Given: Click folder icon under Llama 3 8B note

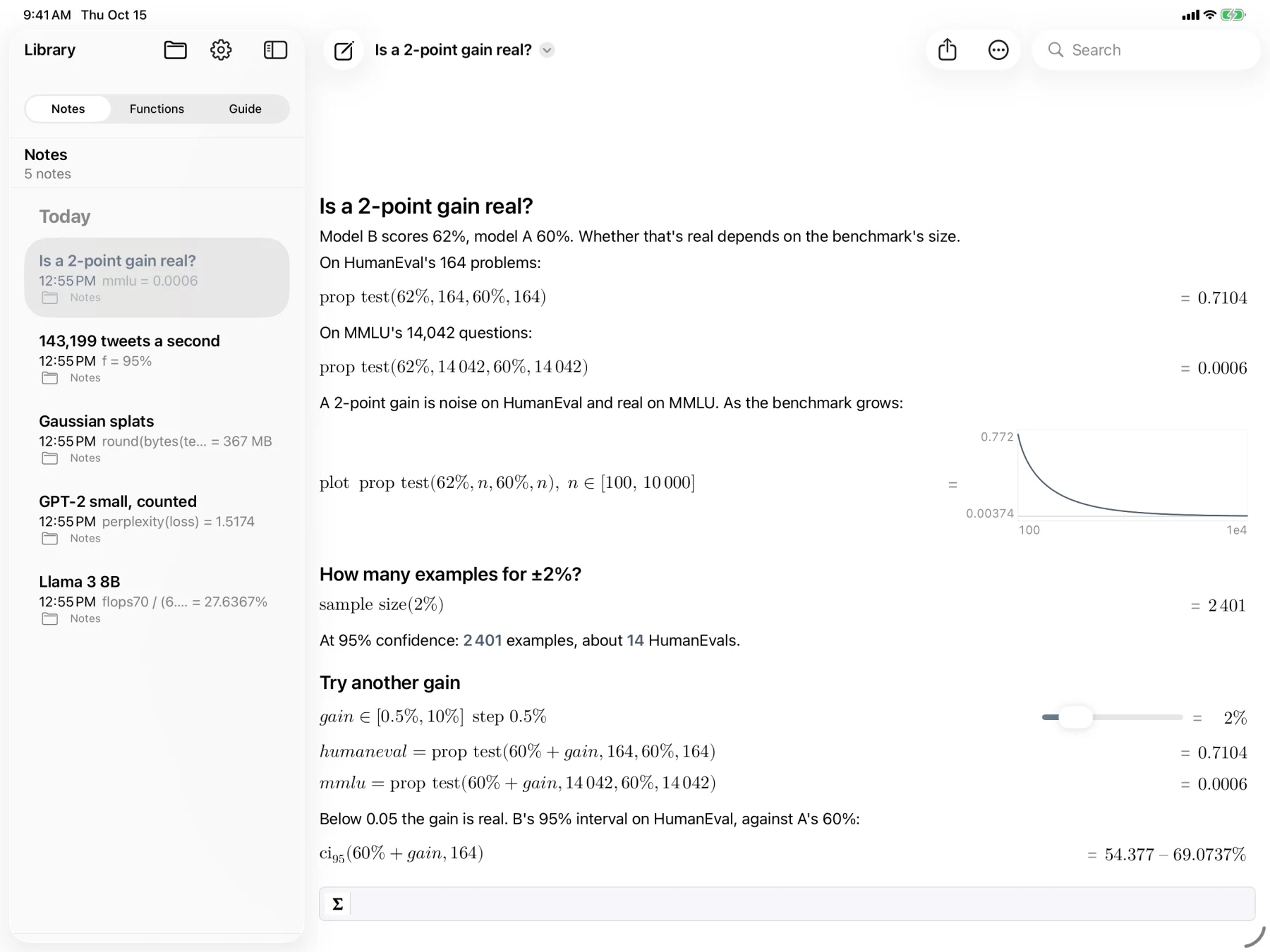Looking at the screenshot, I should click(49, 619).
